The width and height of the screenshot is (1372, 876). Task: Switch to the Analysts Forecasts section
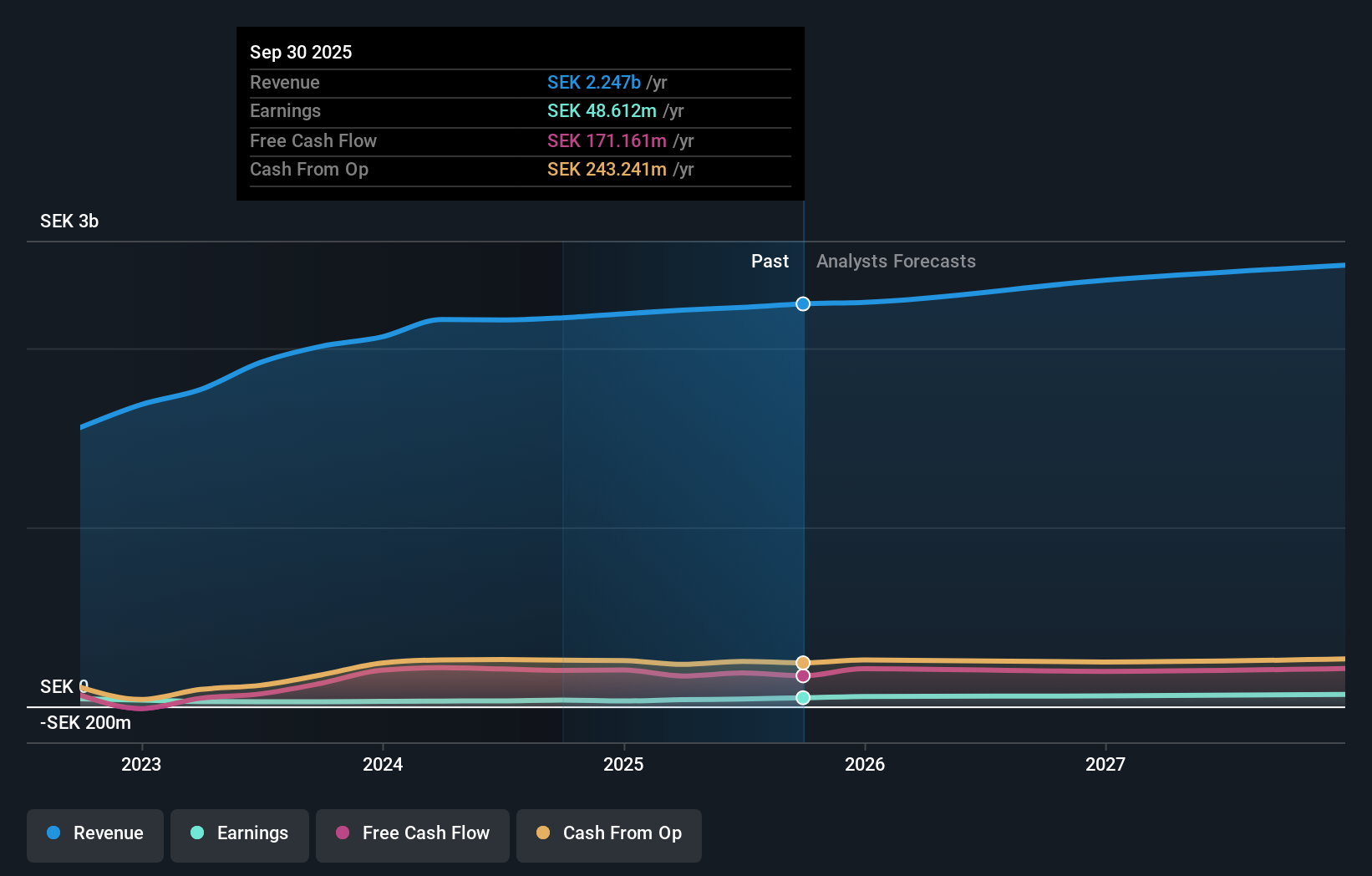click(x=896, y=261)
